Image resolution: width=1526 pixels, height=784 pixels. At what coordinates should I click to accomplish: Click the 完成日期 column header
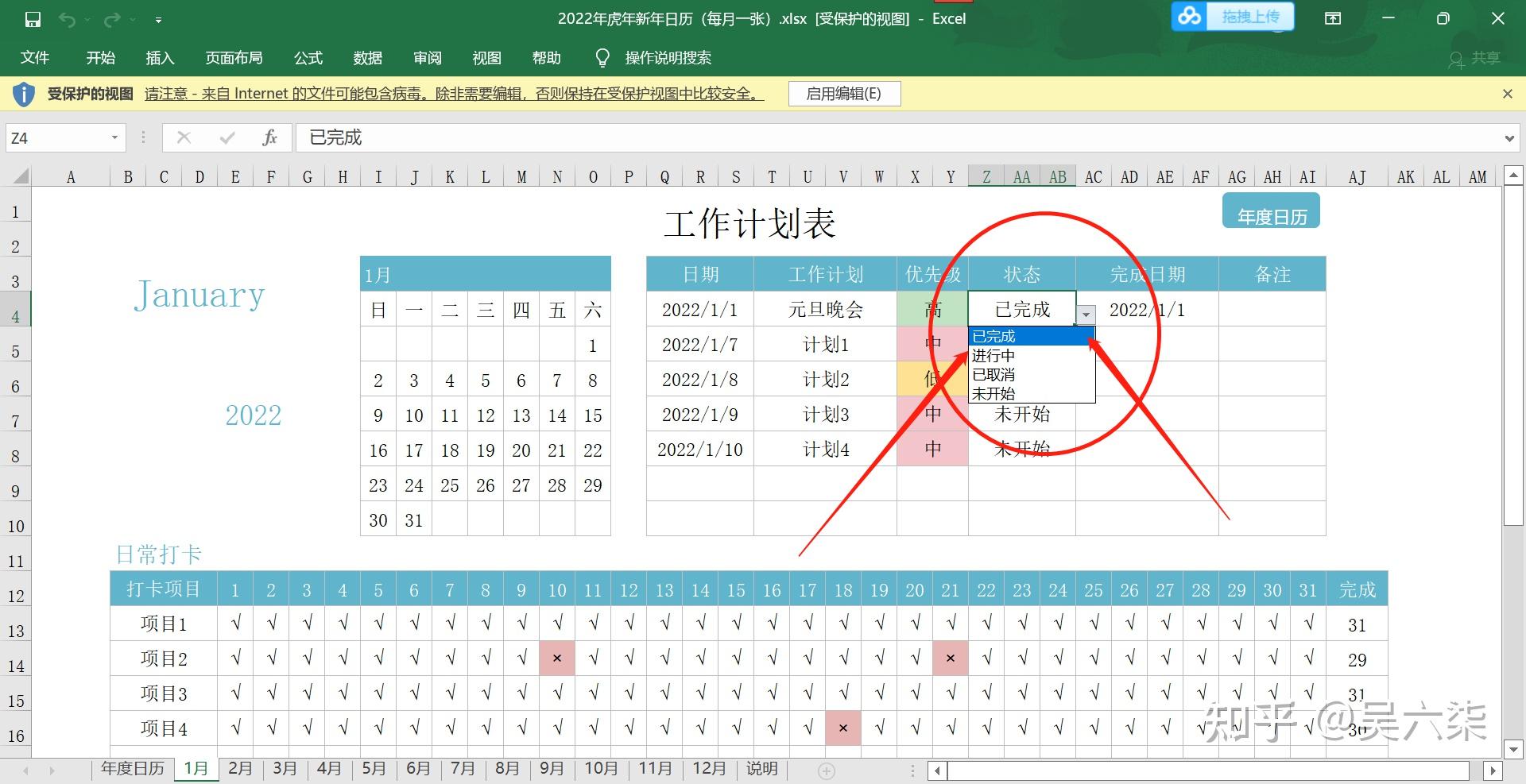pos(1147,274)
